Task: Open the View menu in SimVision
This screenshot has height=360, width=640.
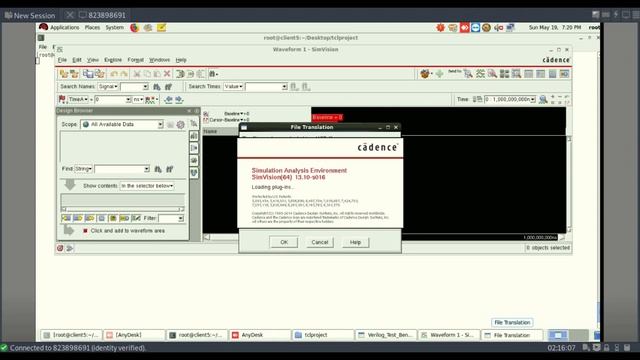Action: [x=93, y=60]
